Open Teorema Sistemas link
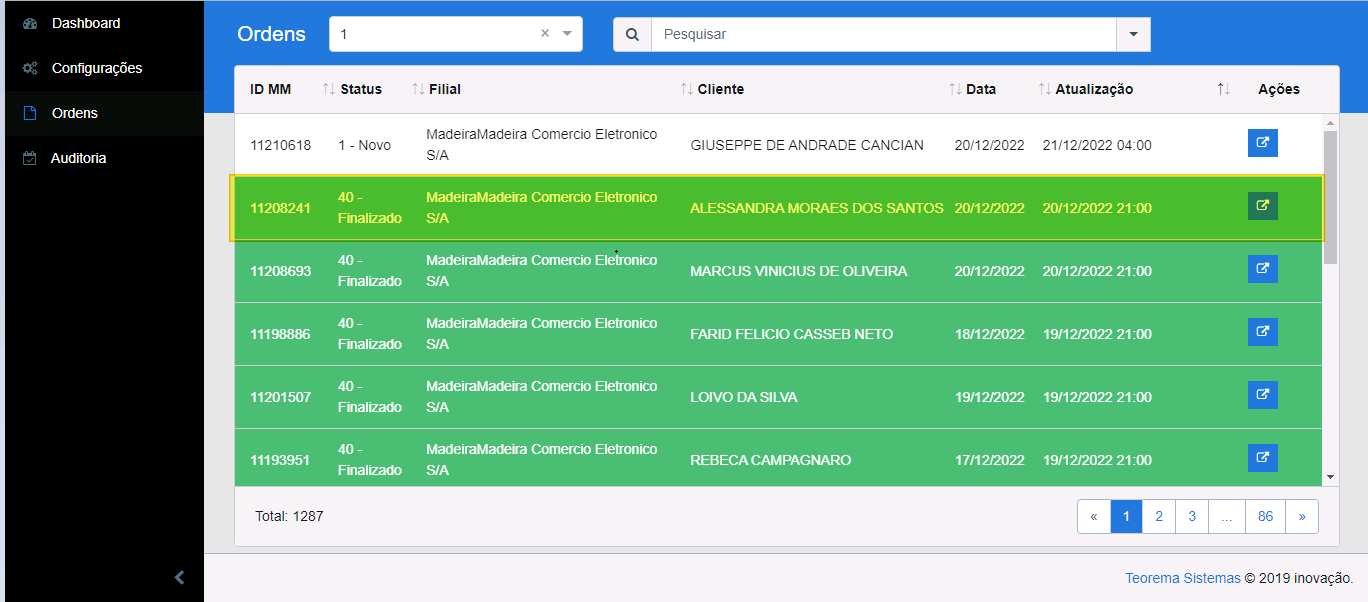 coord(1183,578)
